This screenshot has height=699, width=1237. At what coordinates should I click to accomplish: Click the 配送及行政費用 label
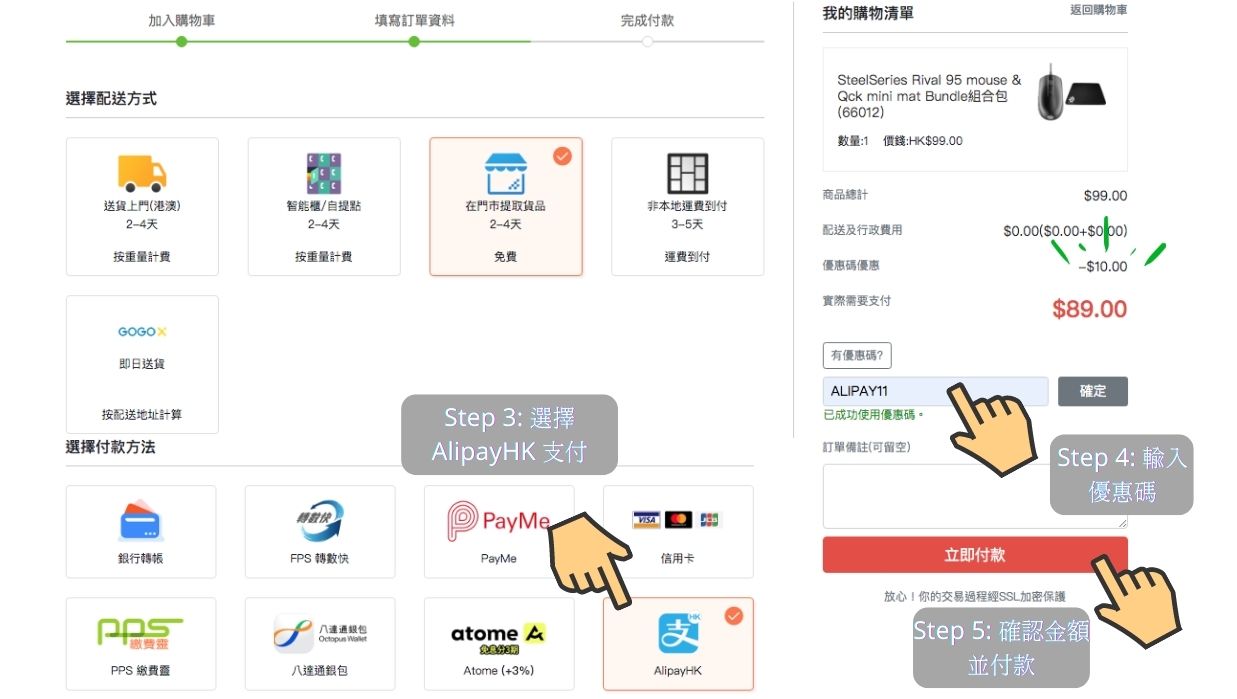click(862, 230)
